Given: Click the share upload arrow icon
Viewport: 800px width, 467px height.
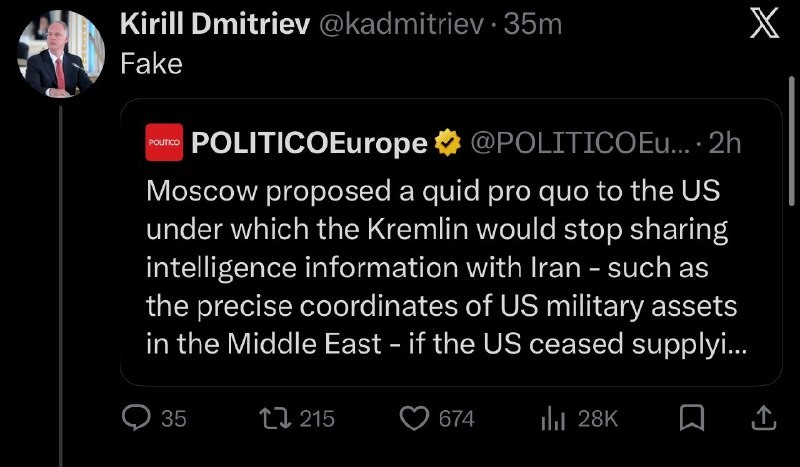Looking at the screenshot, I should (x=761, y=418).
